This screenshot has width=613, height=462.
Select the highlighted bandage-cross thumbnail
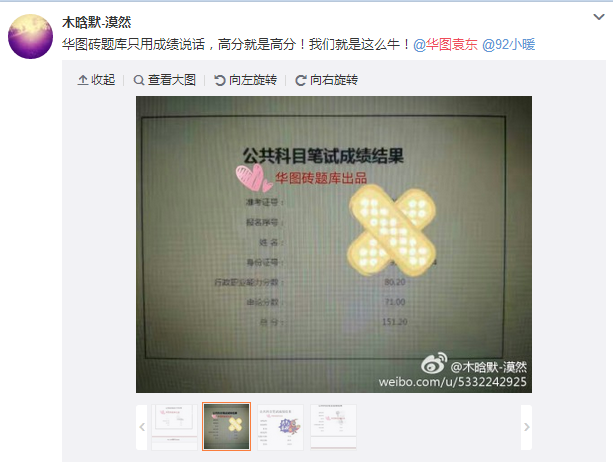226,426
